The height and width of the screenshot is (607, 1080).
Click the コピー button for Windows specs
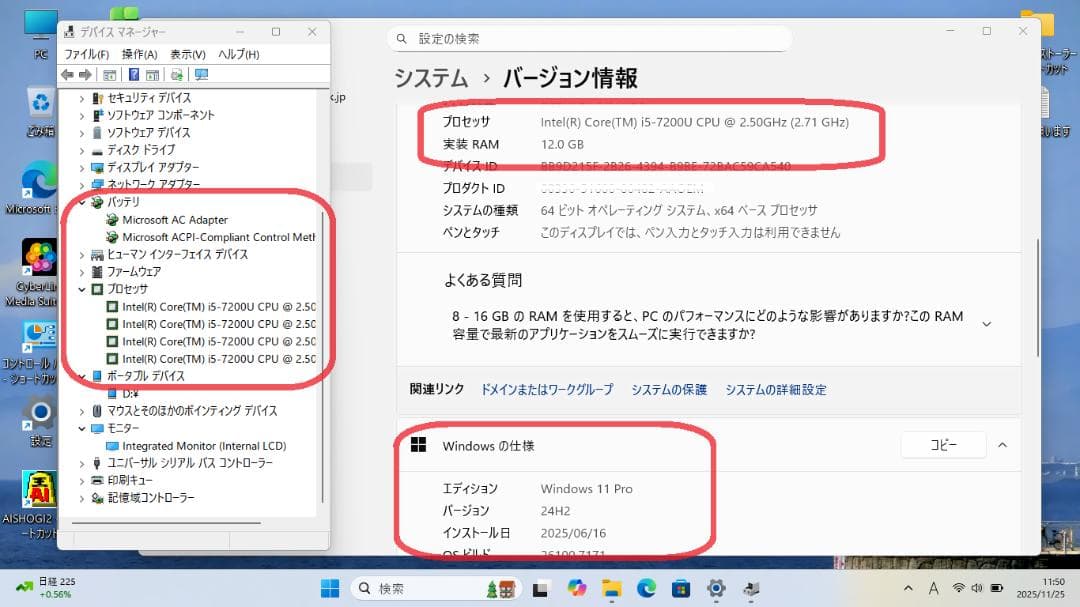point(942,445)
